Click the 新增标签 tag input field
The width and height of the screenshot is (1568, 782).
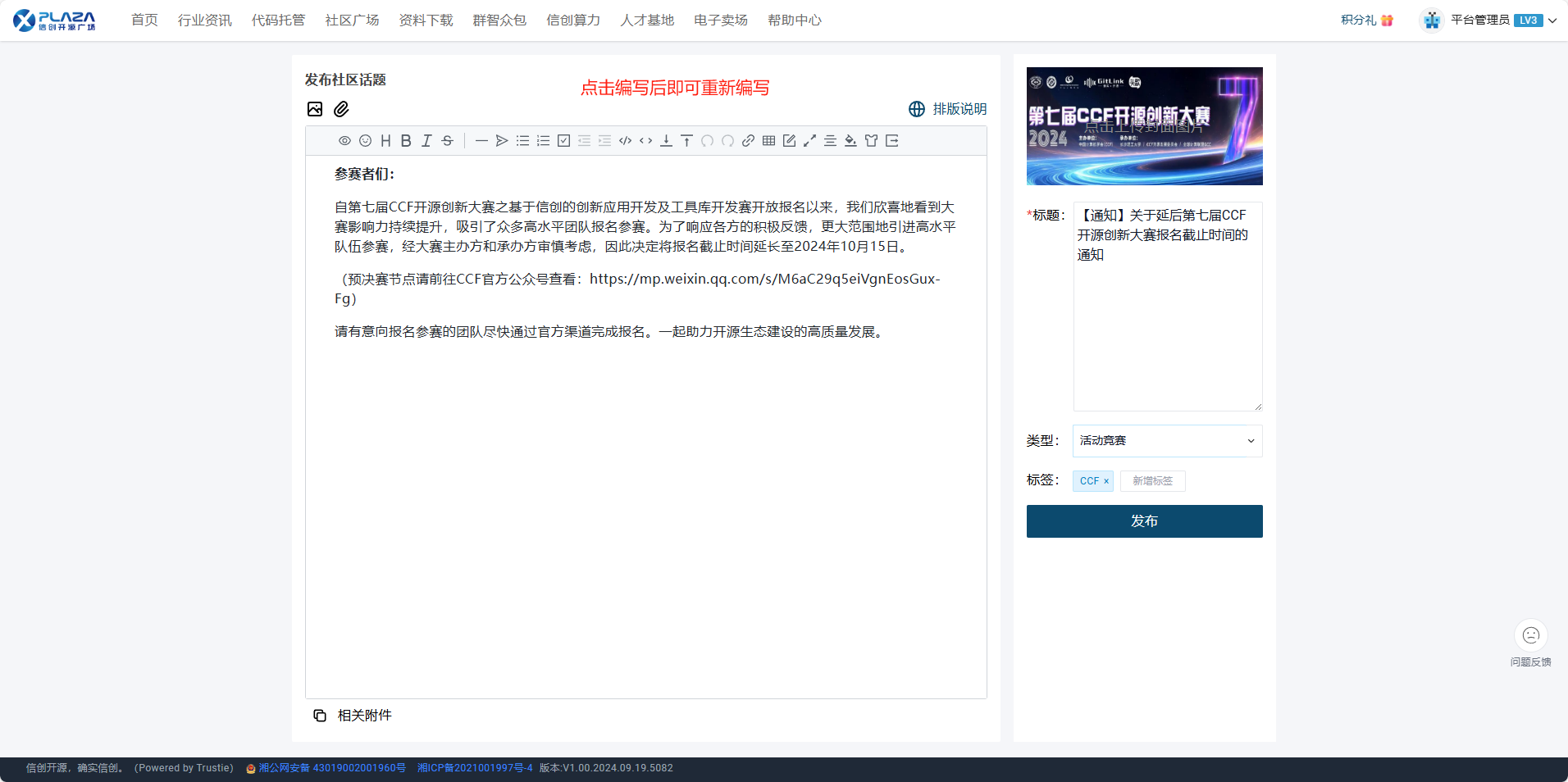(1152, 481)
